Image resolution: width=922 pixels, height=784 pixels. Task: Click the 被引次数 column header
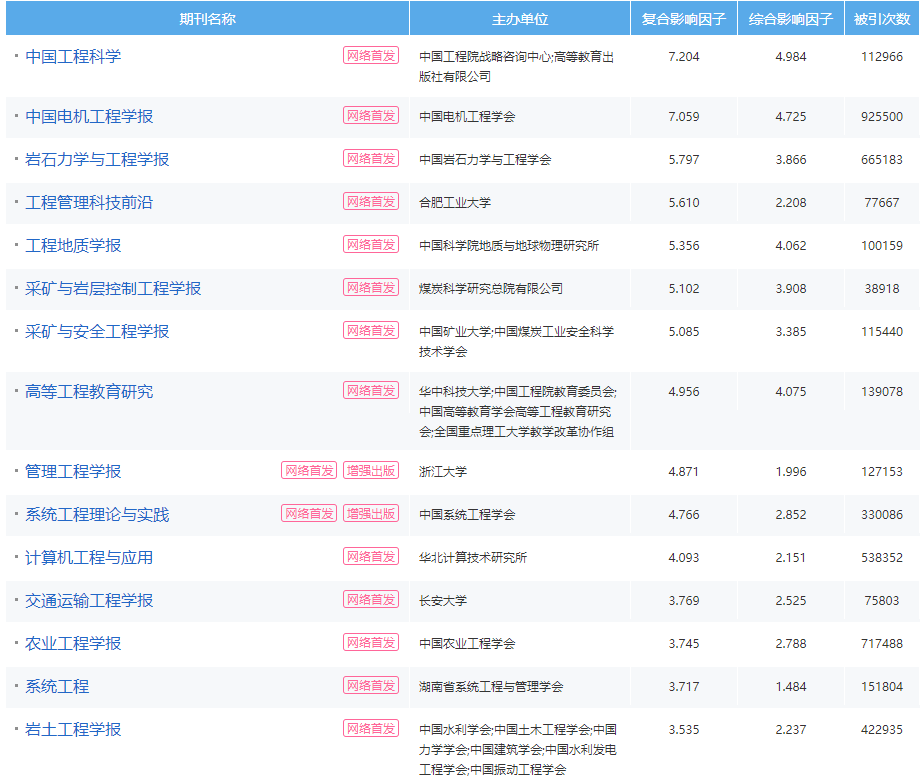click(882, 19)
